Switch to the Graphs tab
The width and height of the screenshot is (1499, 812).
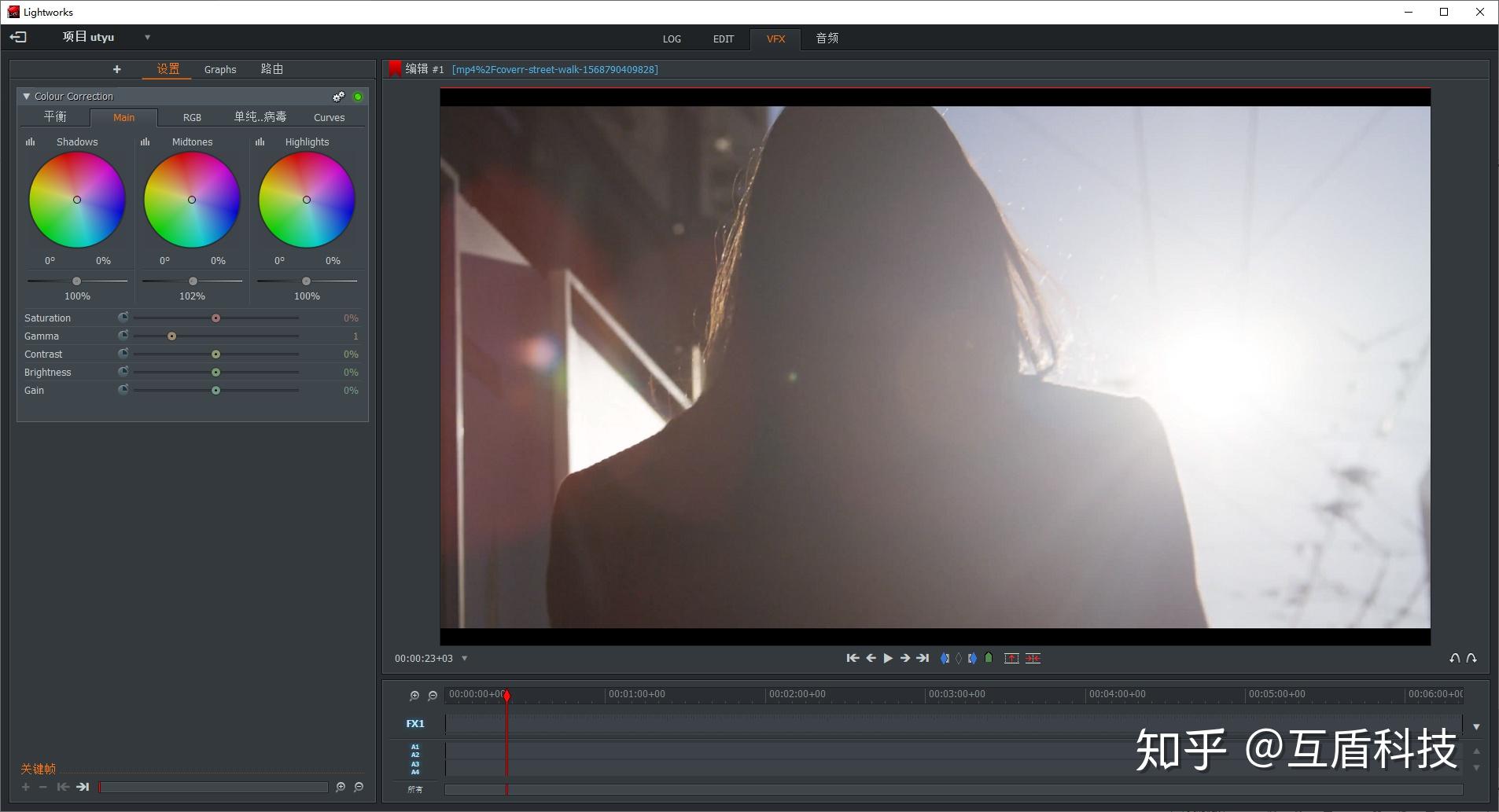(x=220, y=69)
